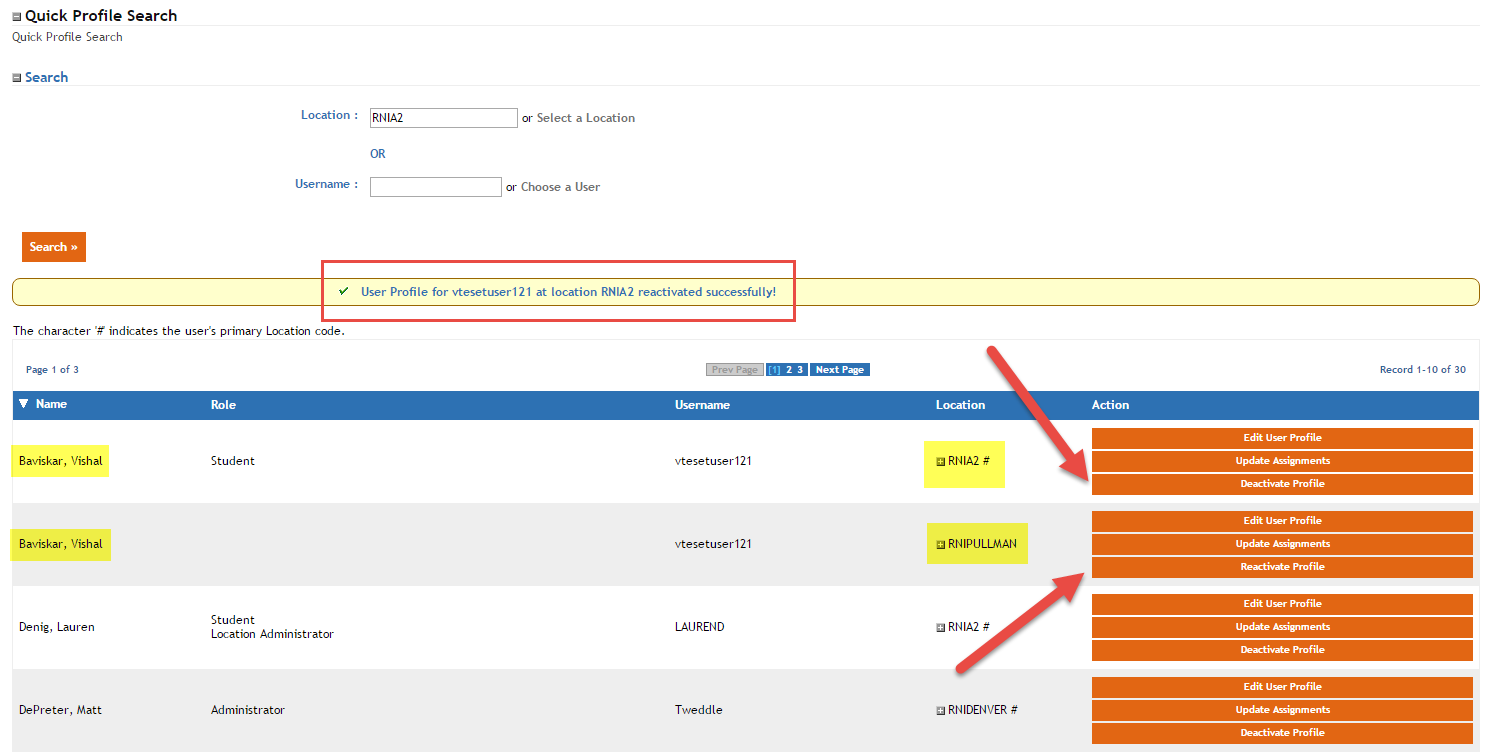Sort by Name column arrow
The height and width of the screenshot is (752, 1488).
24,404
